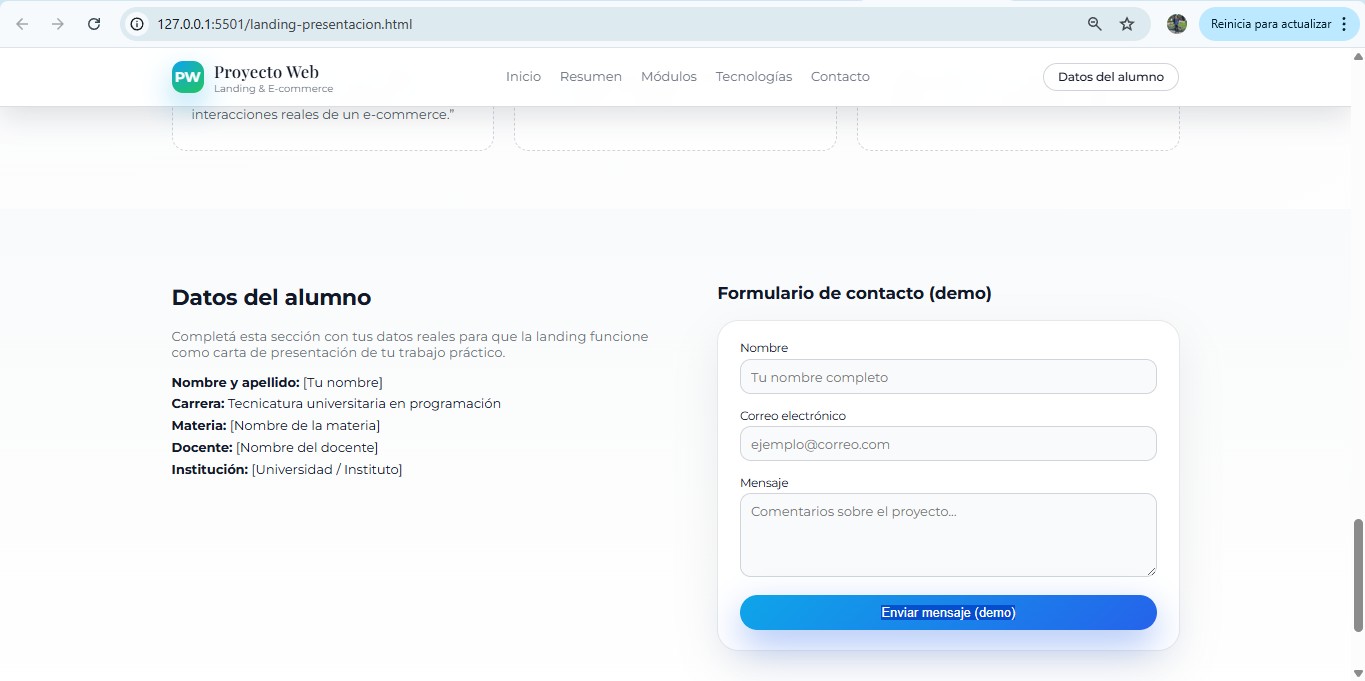Click the Reinicia para actualizar button
1365x681 pixels.
(x=1271, y=23)
